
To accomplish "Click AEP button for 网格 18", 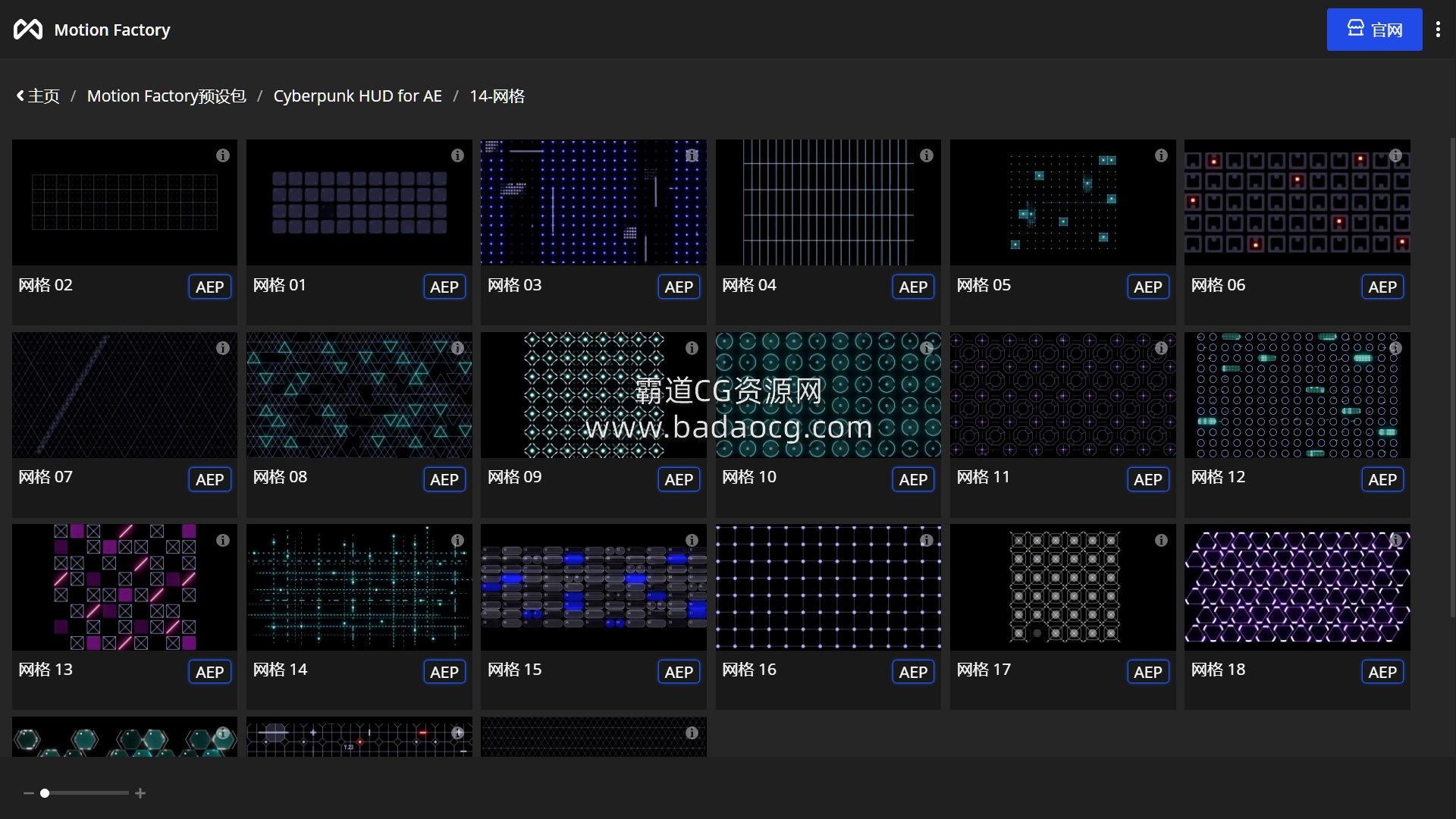I will (1382, 673).
